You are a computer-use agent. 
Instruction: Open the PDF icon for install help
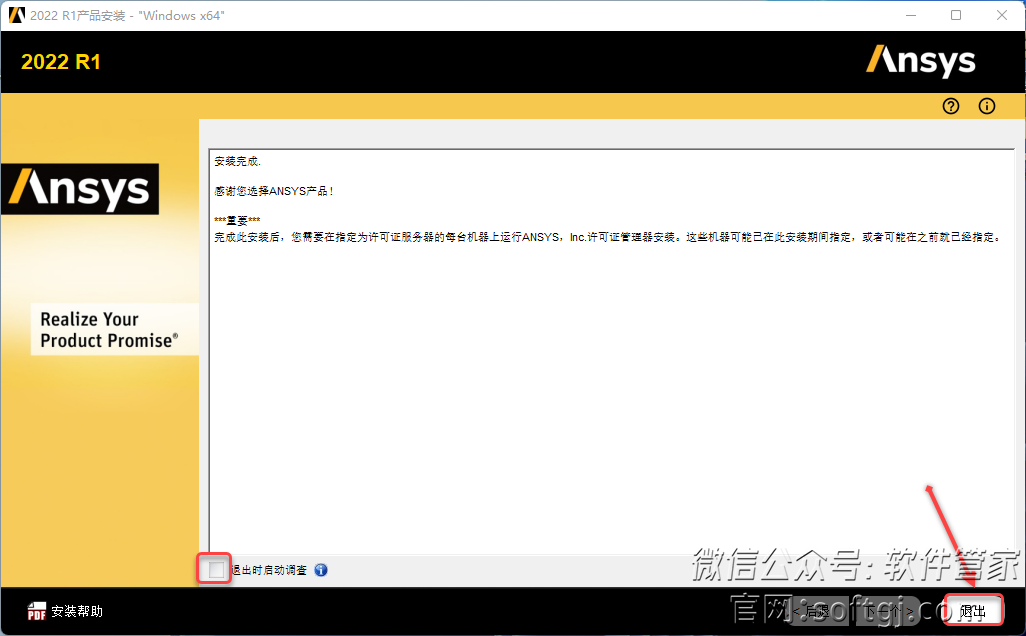click(37, 612)
